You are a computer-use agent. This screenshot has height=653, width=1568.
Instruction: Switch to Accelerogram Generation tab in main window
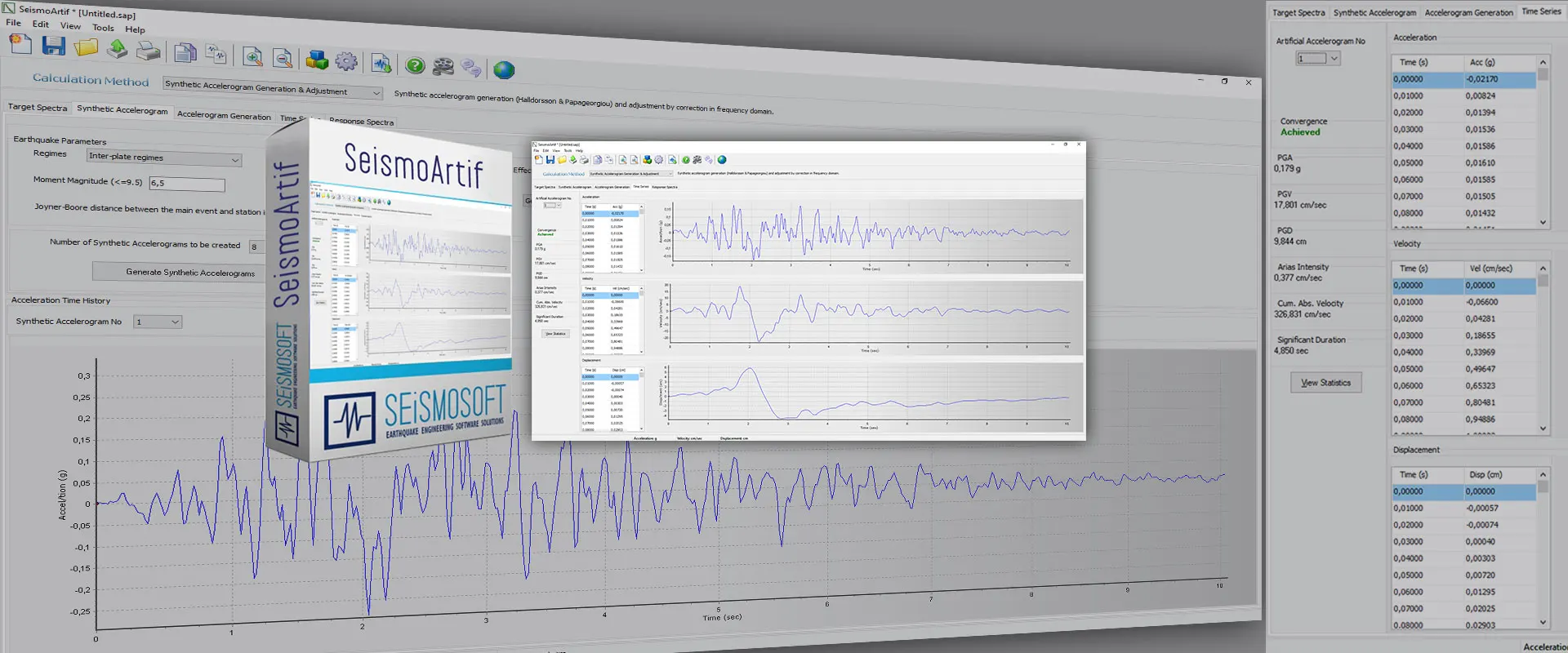pyautogui.click(x=224, y=116)
